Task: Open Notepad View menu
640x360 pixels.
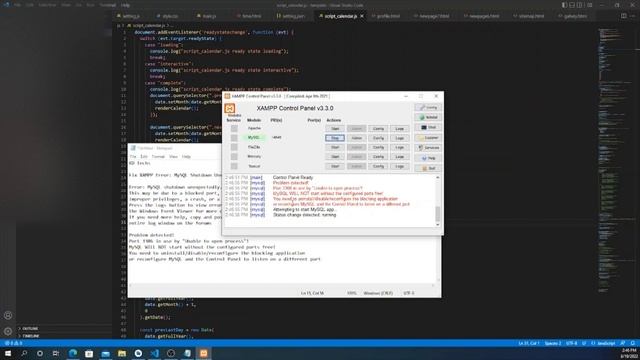Action: 173,156
